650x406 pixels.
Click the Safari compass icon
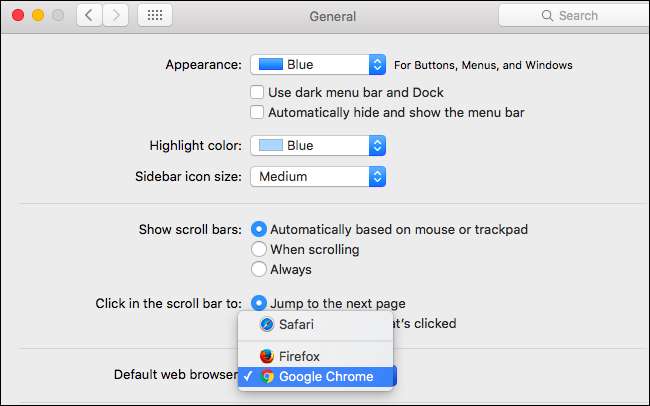click(267, 324)
